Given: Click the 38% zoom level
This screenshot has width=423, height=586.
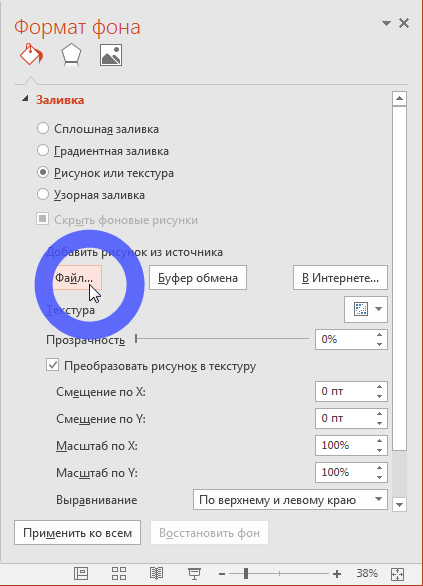Looking at the screenshot, I should (367, 573).
